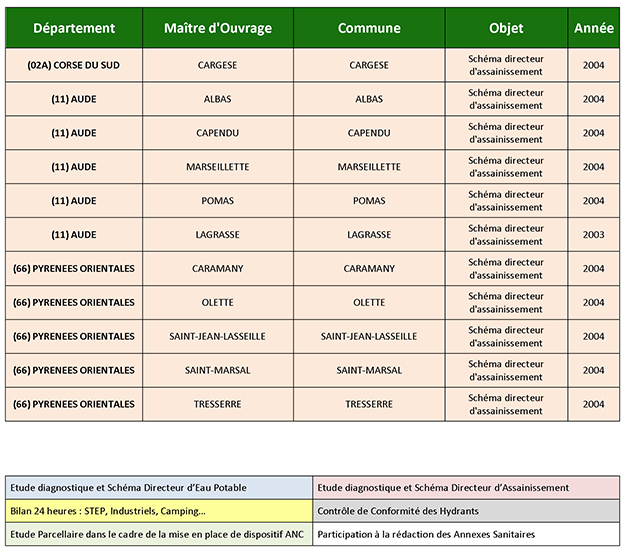Viewport: 627px width, 553px height.
Task: Click the Maître d'Ouvrage column header
Action: pos(218,28)
